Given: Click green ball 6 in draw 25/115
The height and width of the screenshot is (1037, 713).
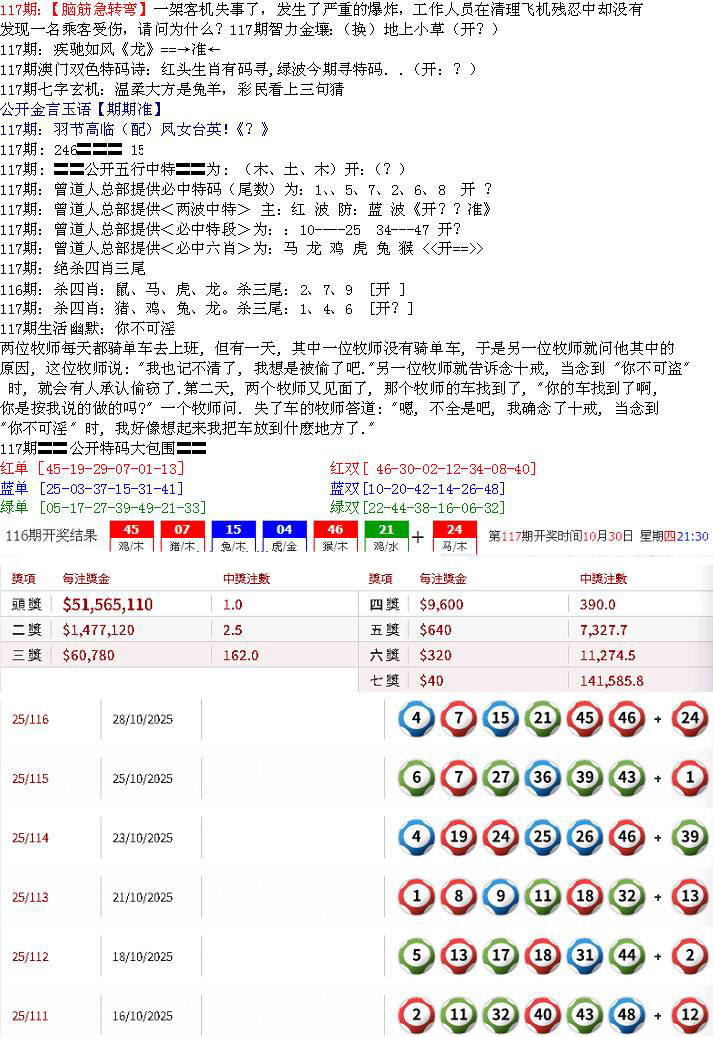Looking at the screenshot, I should [x=416, y=778].
